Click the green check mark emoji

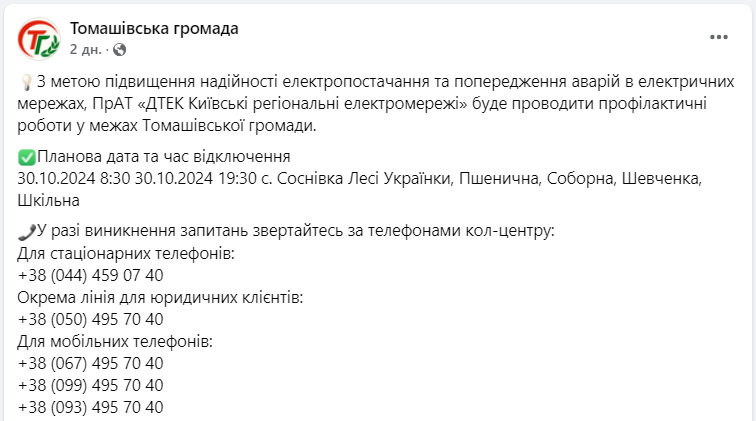coord(26,157)
